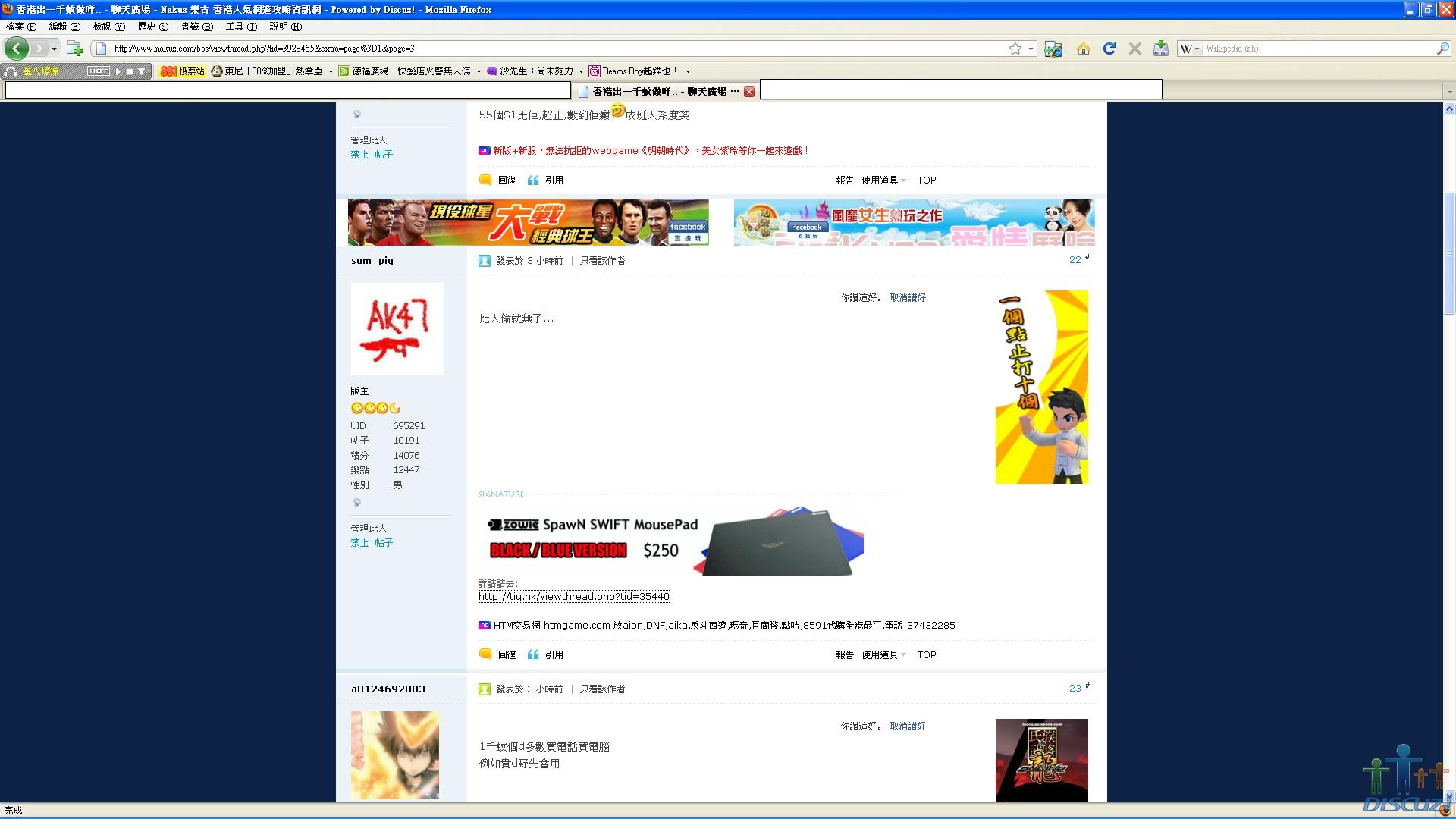
Task: Close the active Nakuz thread tab
Action: pos(749,92)
